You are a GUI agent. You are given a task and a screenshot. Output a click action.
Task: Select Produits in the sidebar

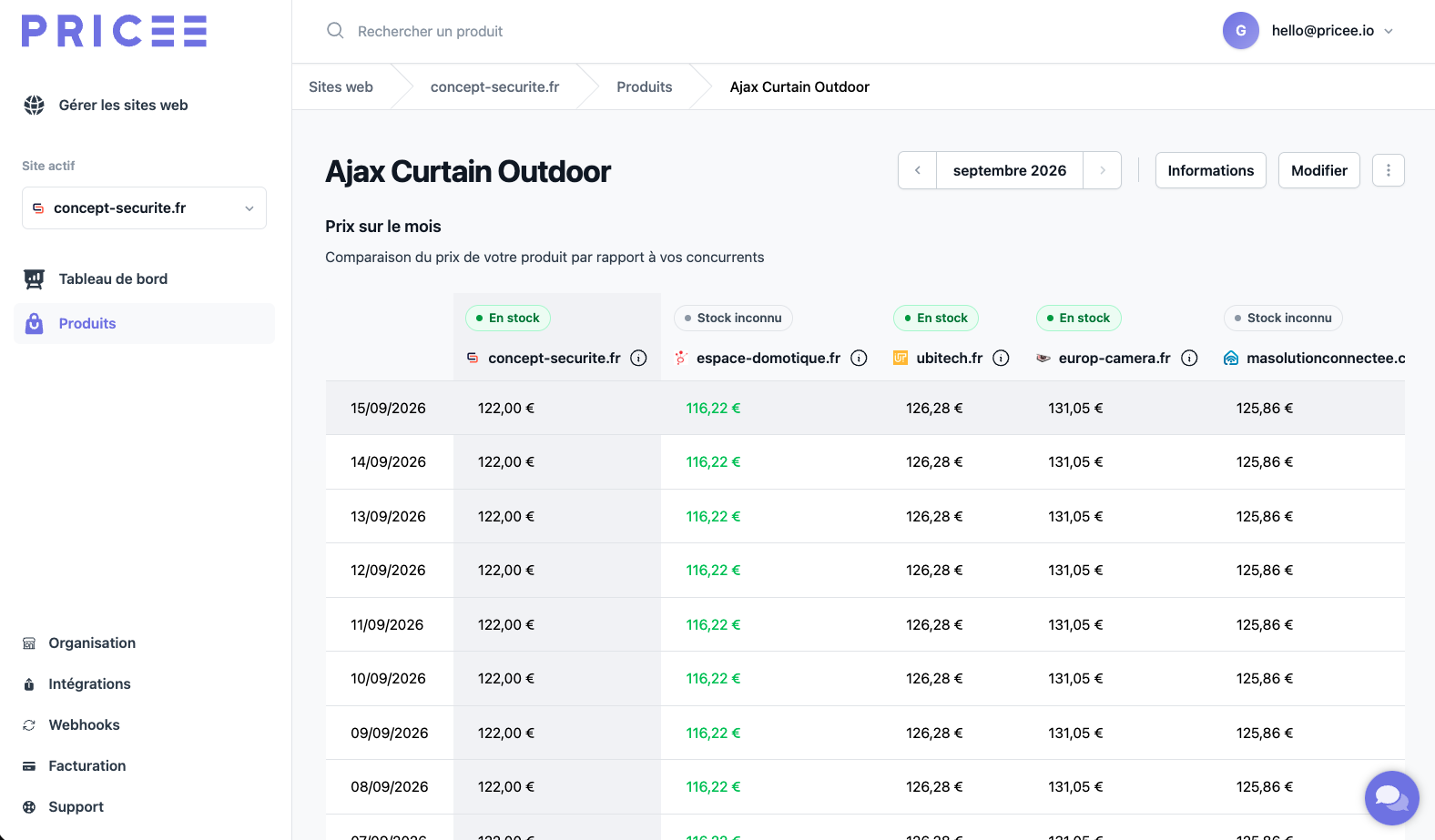[144, 323]
